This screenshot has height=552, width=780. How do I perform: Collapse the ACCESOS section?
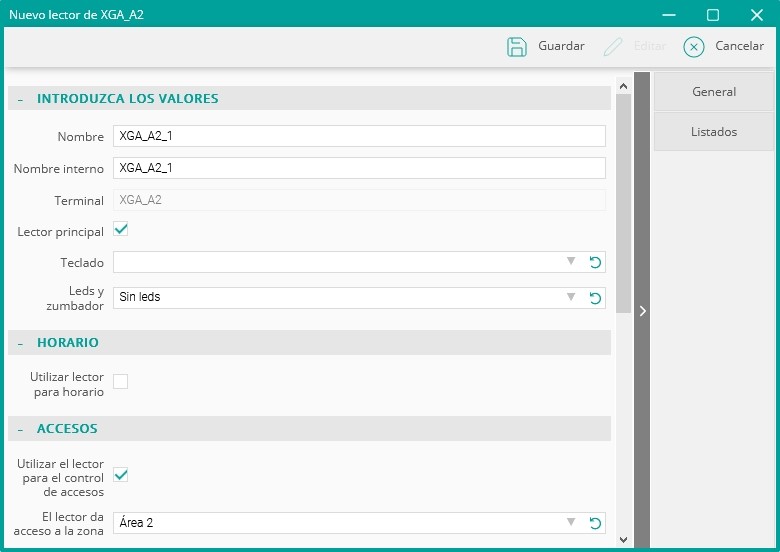[20, 430]
